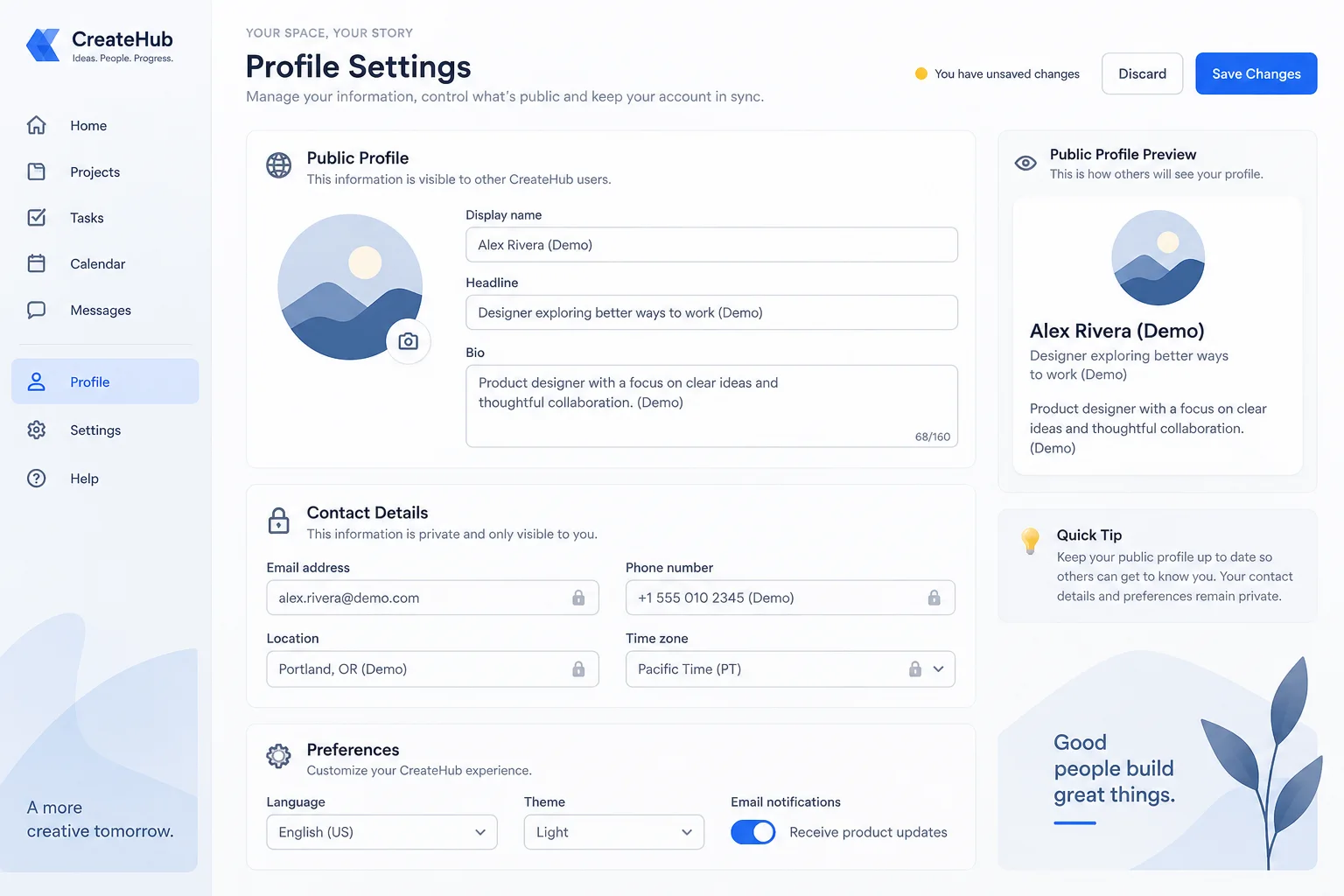Image resolution: width=1344 pixels, height=896 pixels.
Task: Click the Headline input field
Action: 711,312
